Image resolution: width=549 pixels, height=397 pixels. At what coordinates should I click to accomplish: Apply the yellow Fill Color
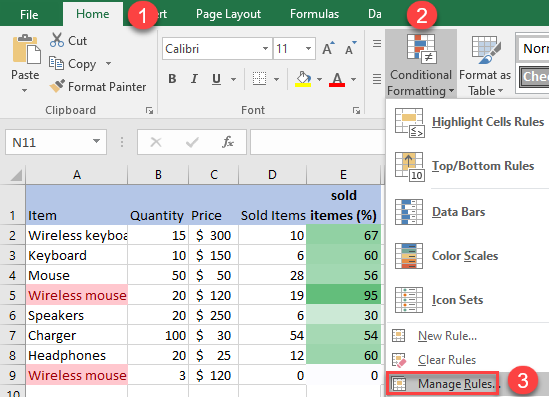point(303,79)
